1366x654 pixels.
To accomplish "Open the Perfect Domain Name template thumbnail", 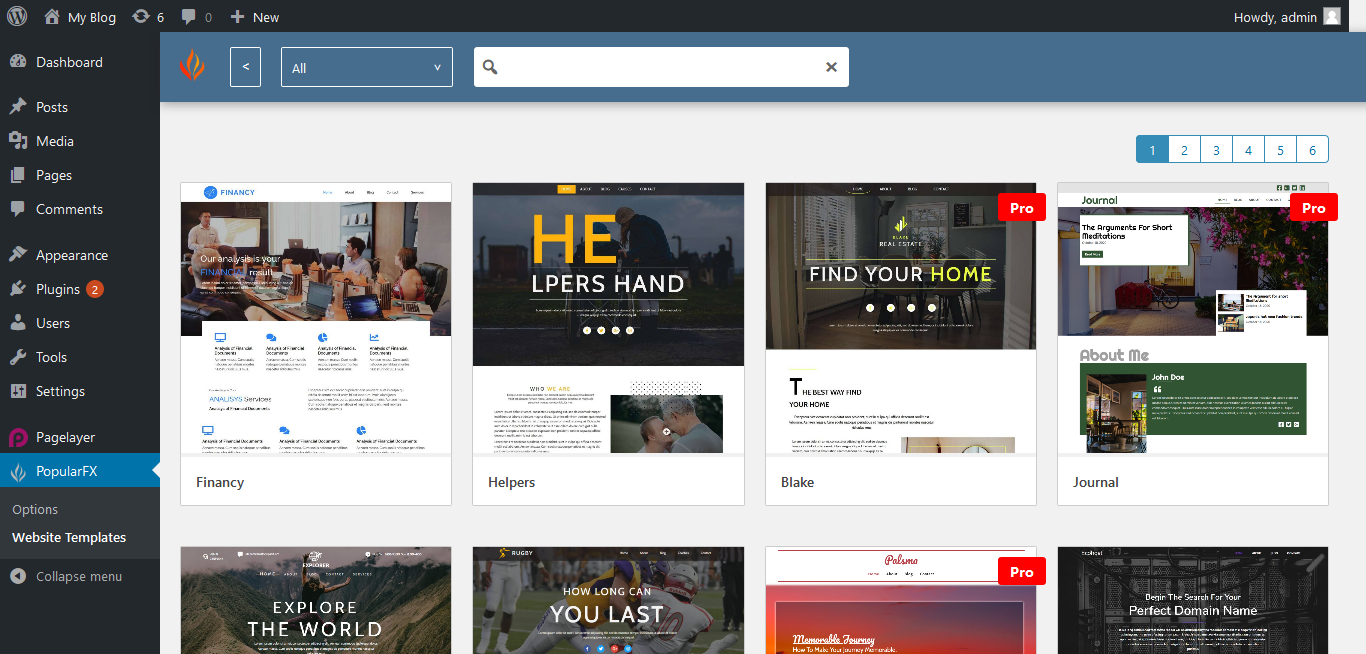I will coord(1193,600).
